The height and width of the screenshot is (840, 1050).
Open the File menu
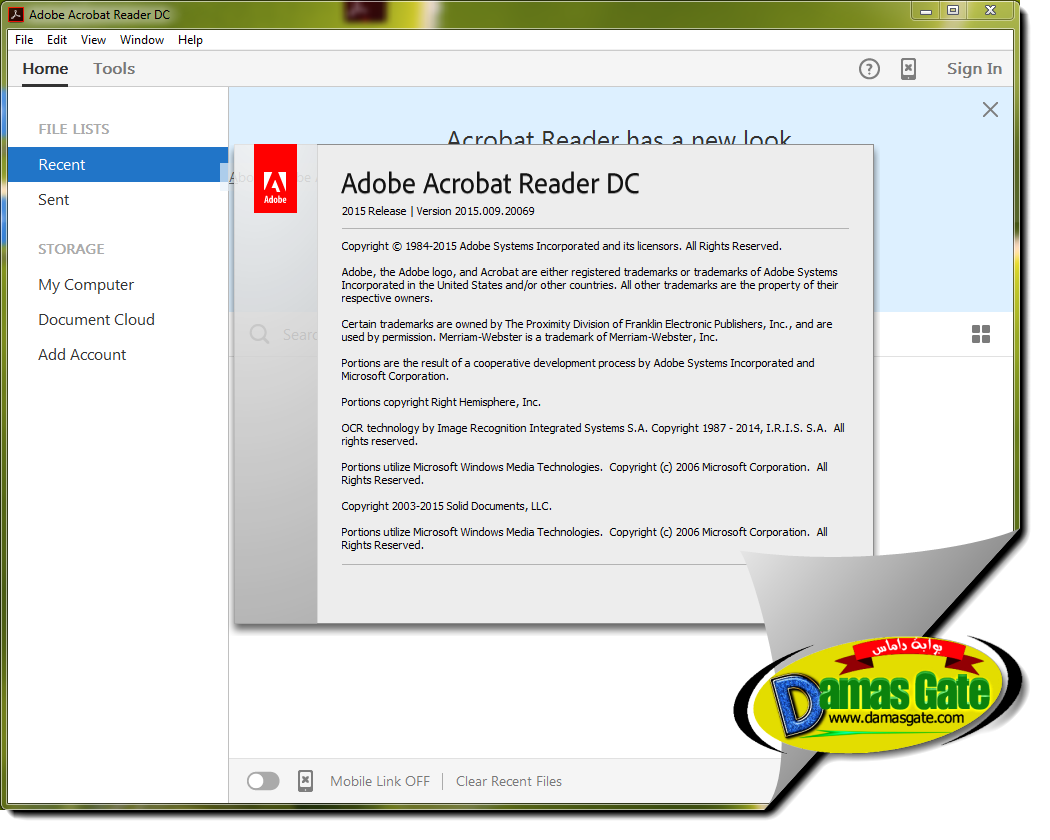point(24,40)
